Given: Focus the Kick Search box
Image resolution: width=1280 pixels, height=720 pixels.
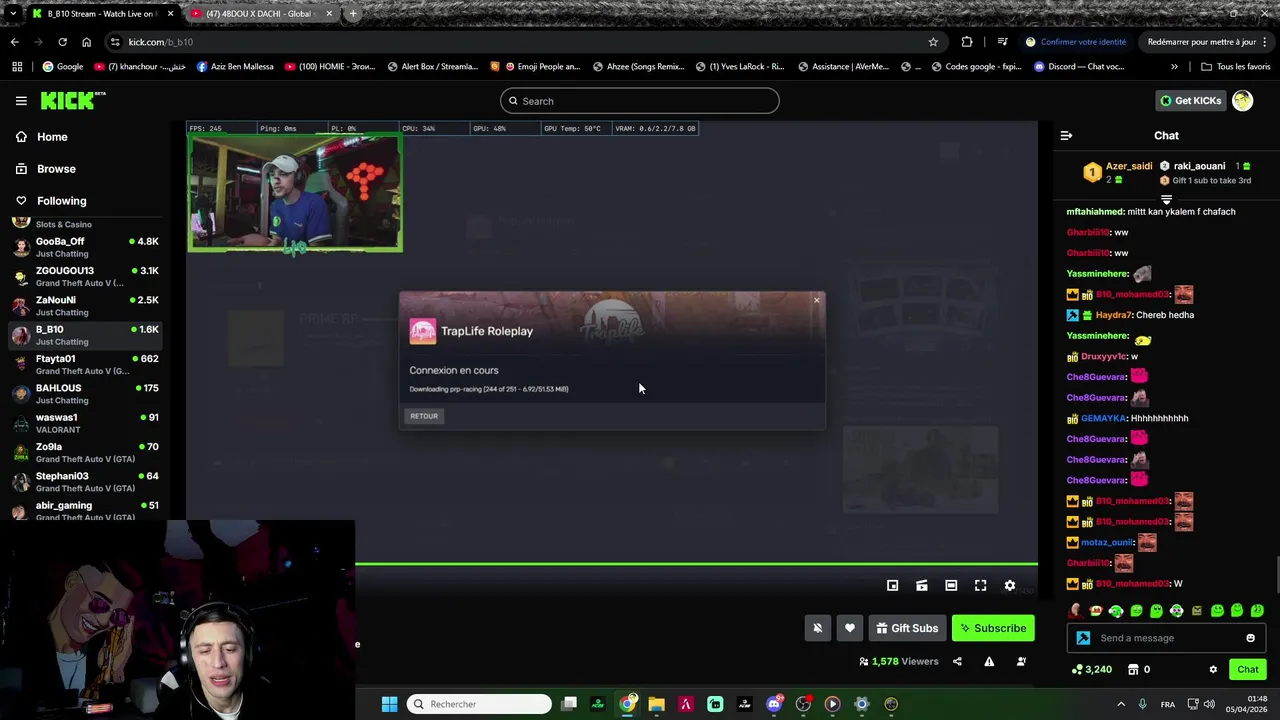Looking at the screenshot, I should [639, 101].
